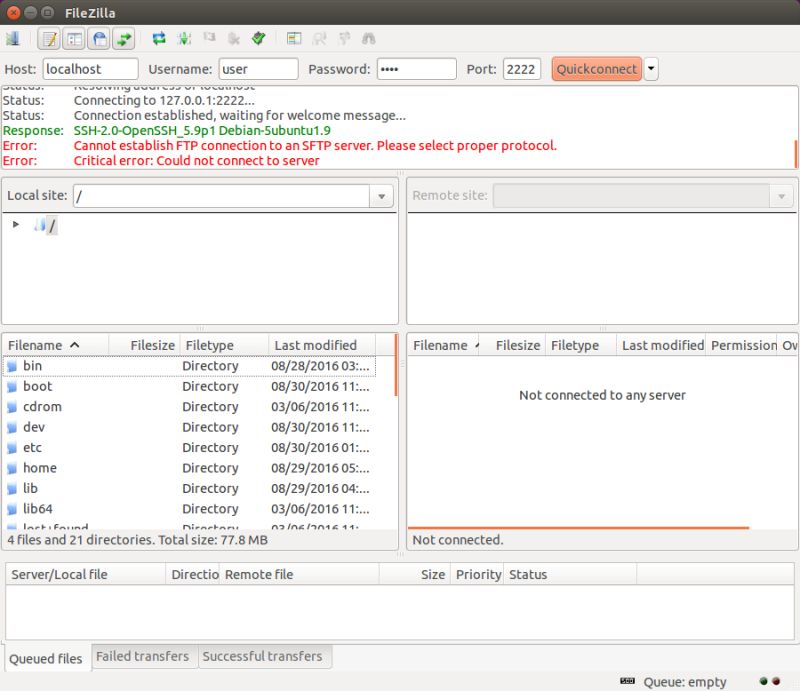Click inside the Host input field

(90, 69)
